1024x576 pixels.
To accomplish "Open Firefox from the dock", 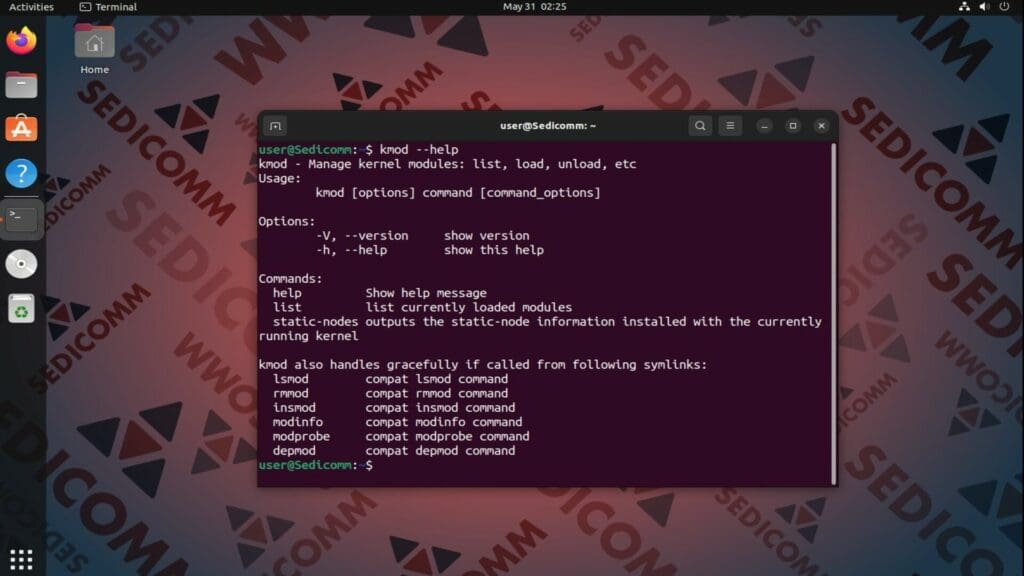I will (22, 40).
